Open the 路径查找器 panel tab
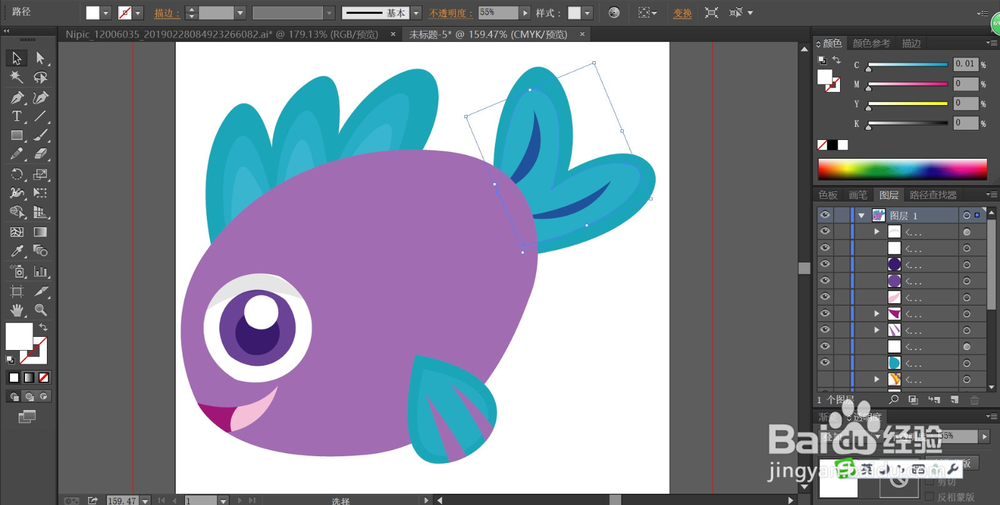The width and height of the screenshot is (1000, 505). [931, 195]
